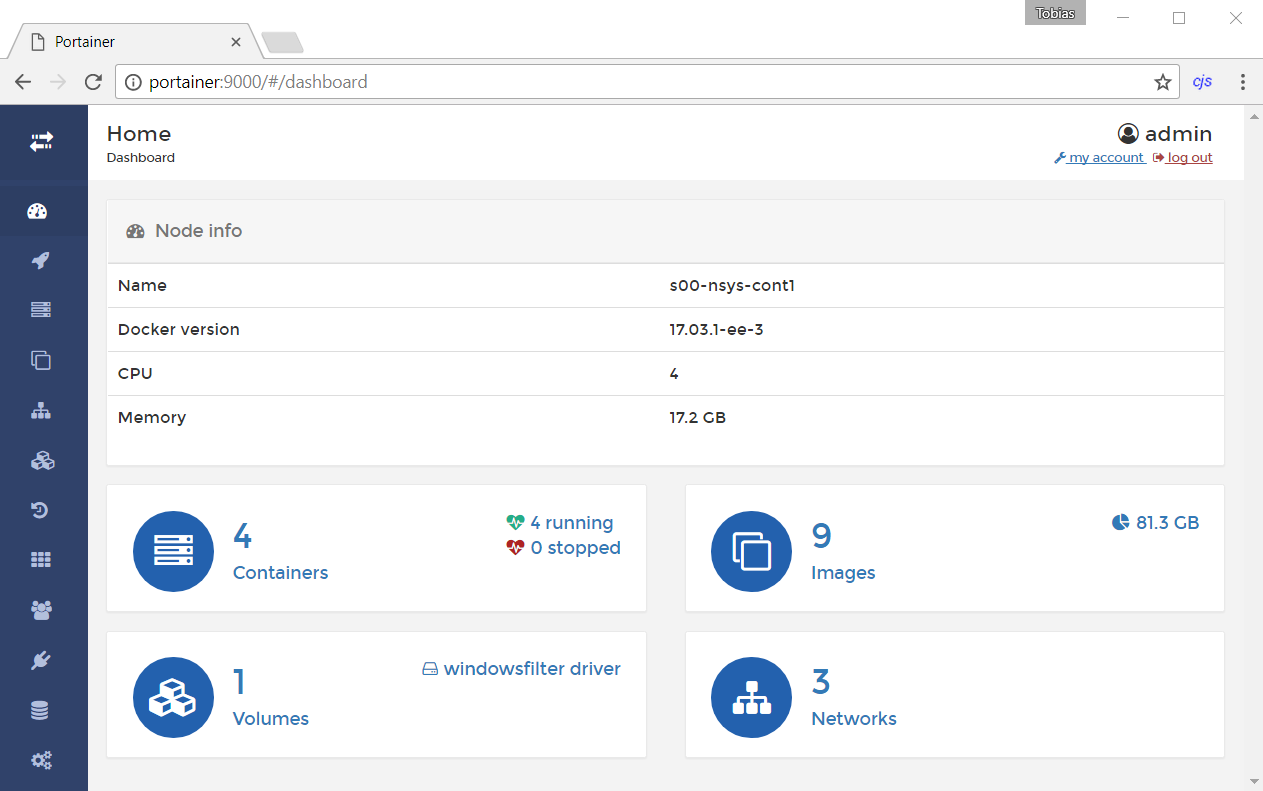Click the "log out" link
The image size is (1263, 791).
coord(1189,158)
